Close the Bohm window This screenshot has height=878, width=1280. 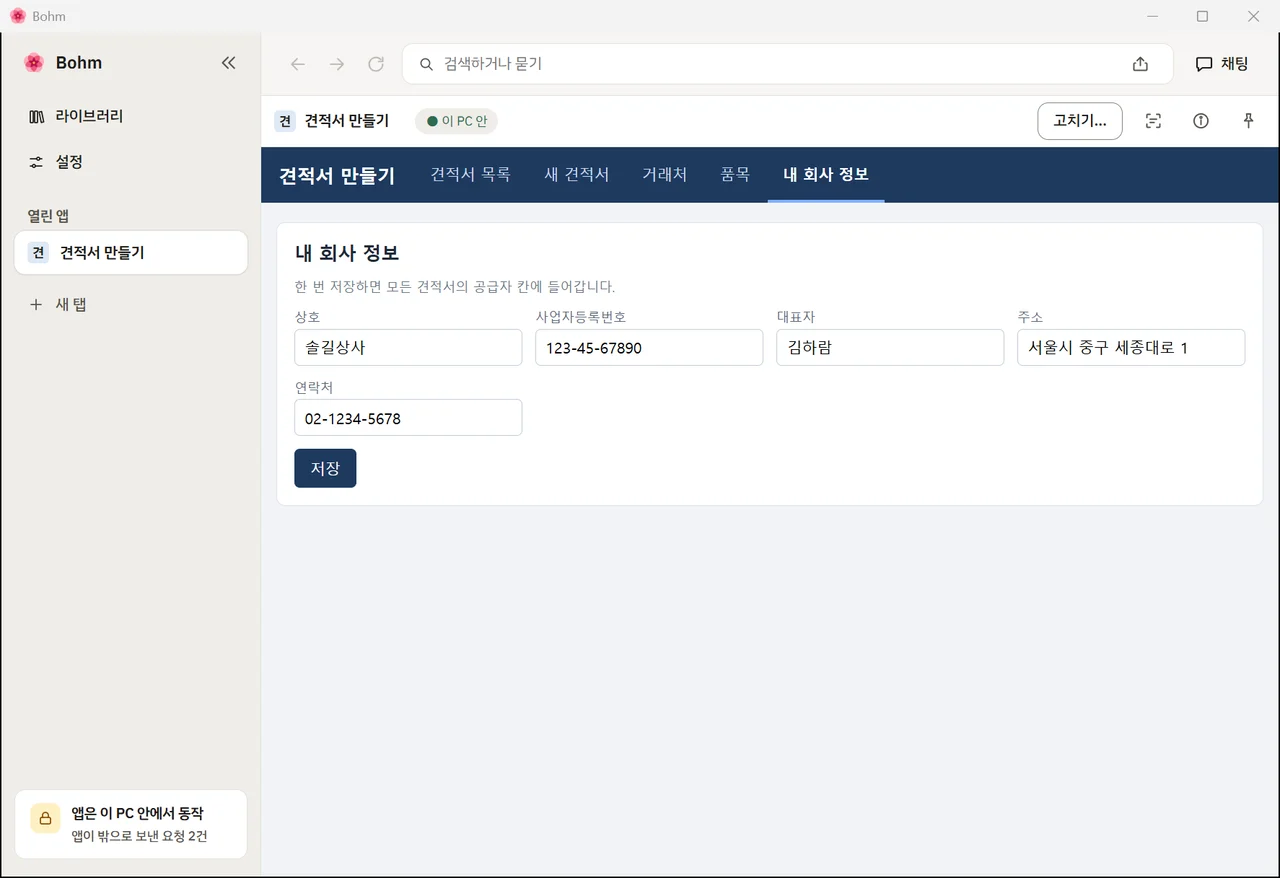[x=1253, y=16]
